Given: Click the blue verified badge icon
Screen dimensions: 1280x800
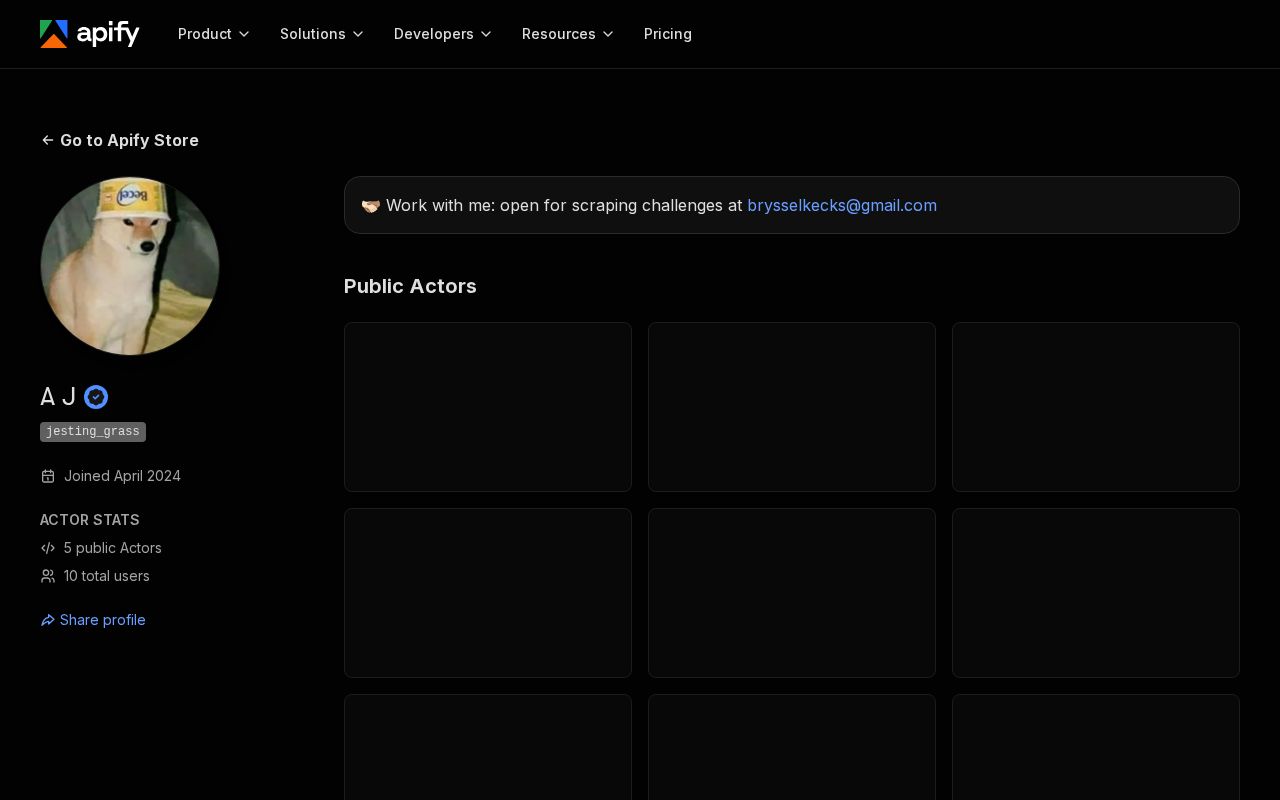Looking at the screenshot, I should tap(96, 397).
